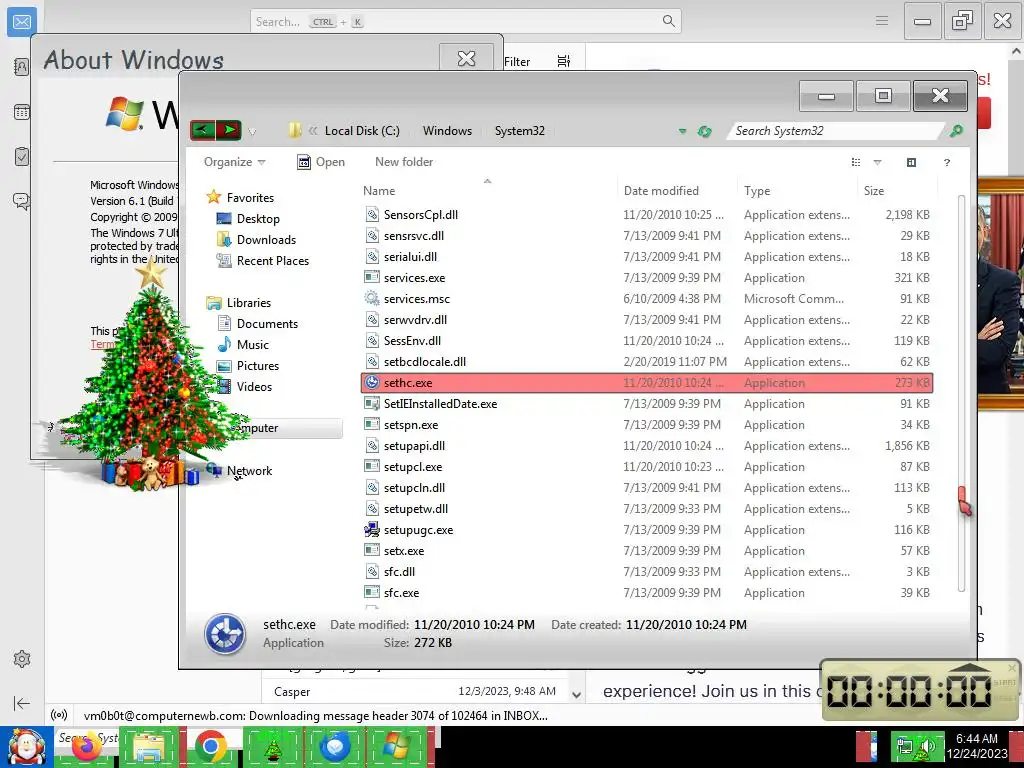This screenshot has height=768, width=1024.
Task: Open the Organize menu
Action: point(234,162)
